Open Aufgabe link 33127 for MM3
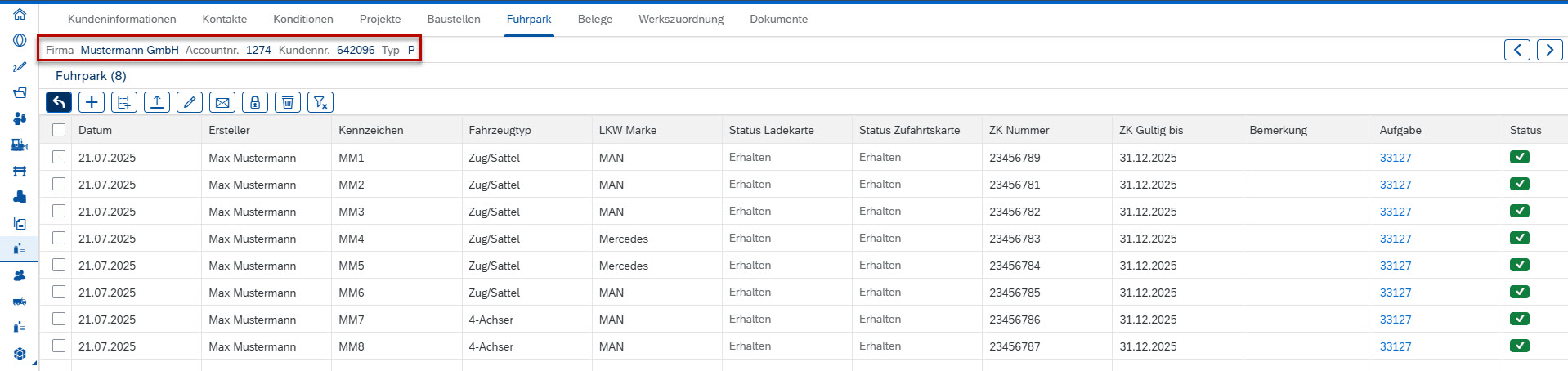The height and width of the screenshot is (371, 1568). tap(1396, 212)
